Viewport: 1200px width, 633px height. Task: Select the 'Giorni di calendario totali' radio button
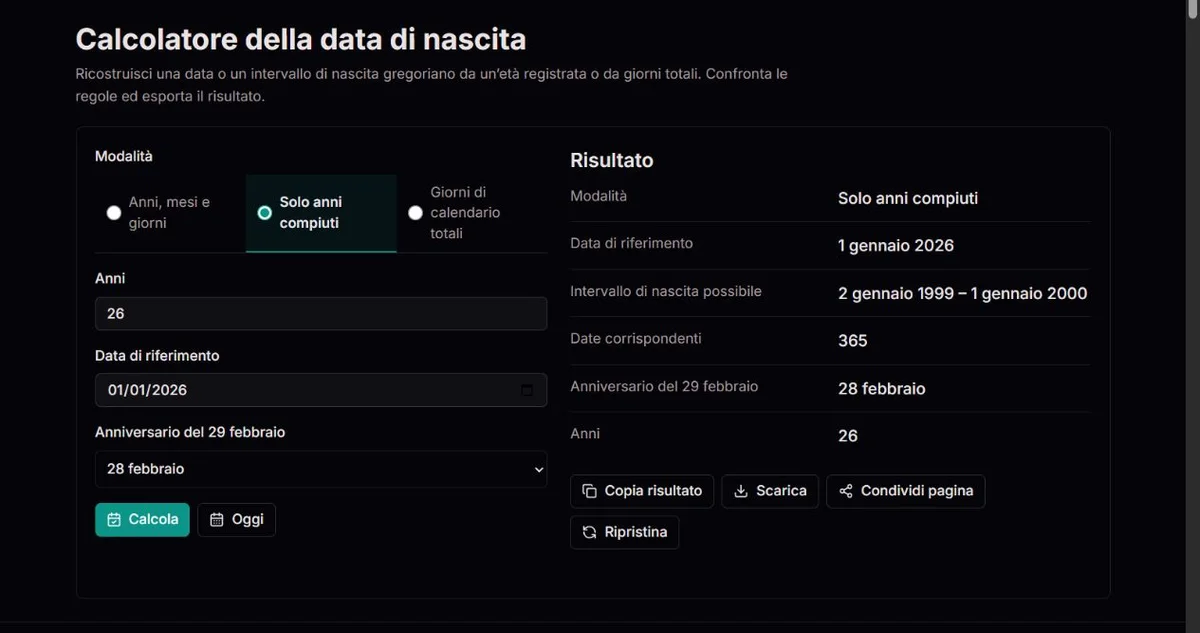415,213
